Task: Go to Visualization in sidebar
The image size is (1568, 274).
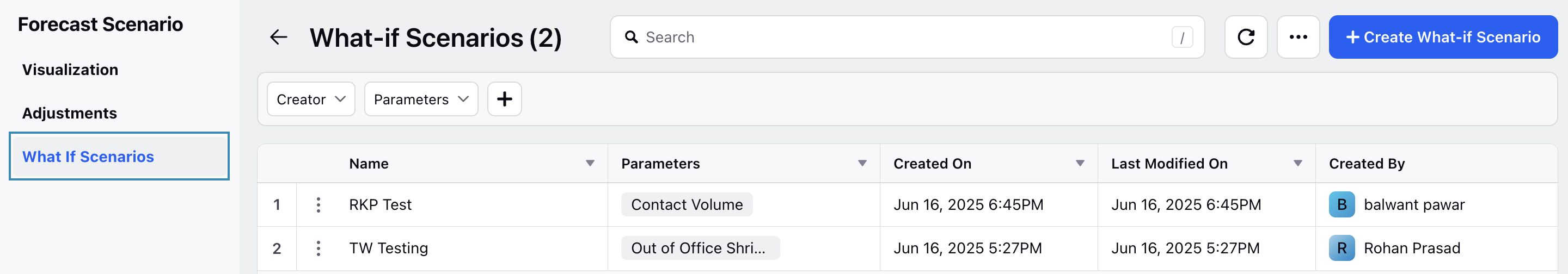Action: [70, 70]
